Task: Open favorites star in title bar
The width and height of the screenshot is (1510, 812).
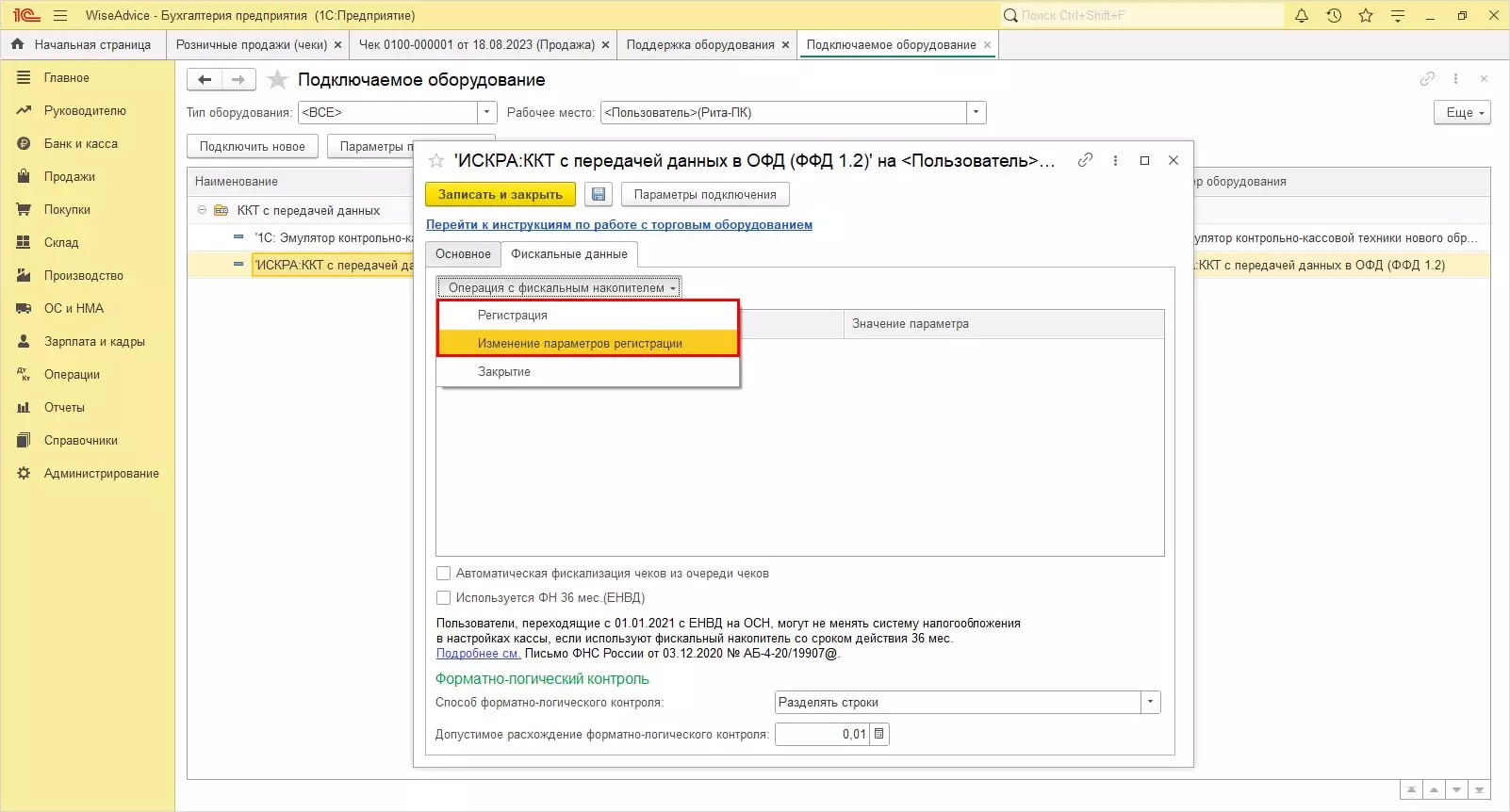Action: tap(1366, 15)
